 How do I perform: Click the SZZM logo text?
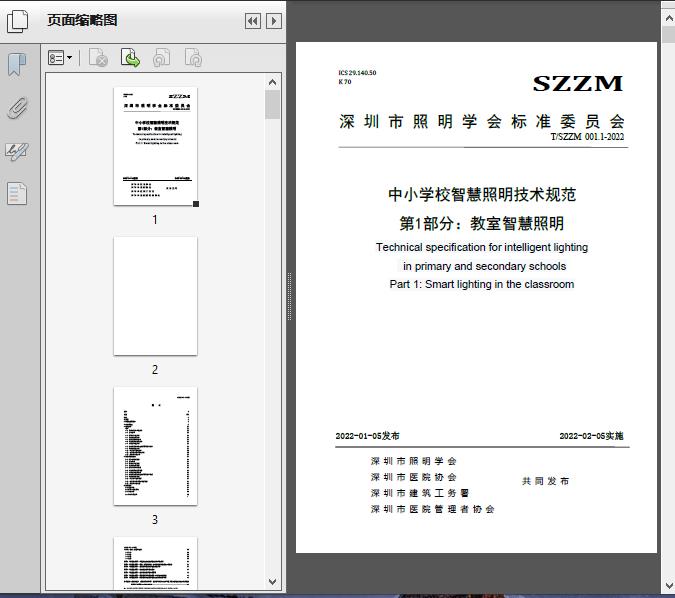578,84
